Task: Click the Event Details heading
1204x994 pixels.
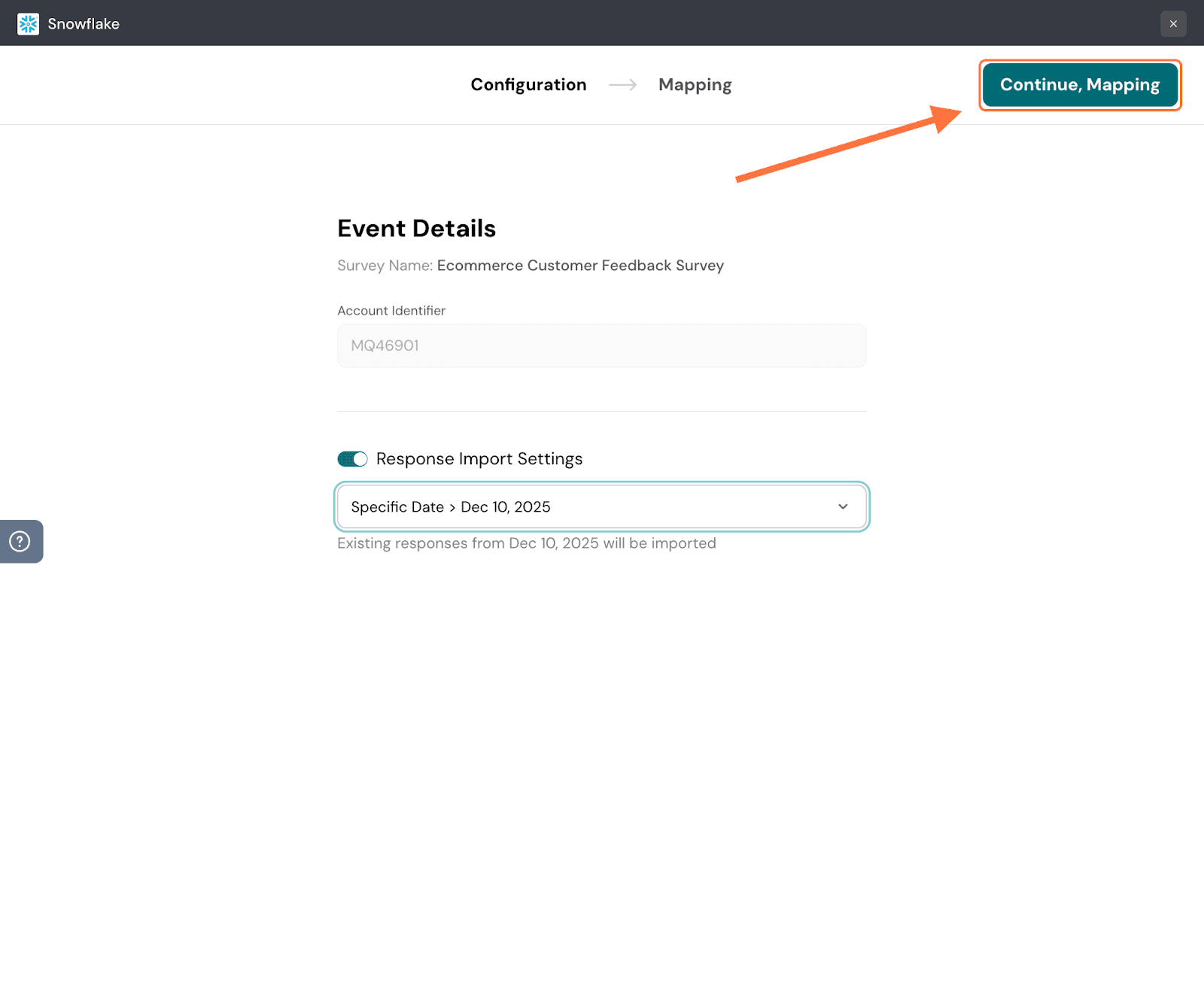Action: tap(416, 229)
